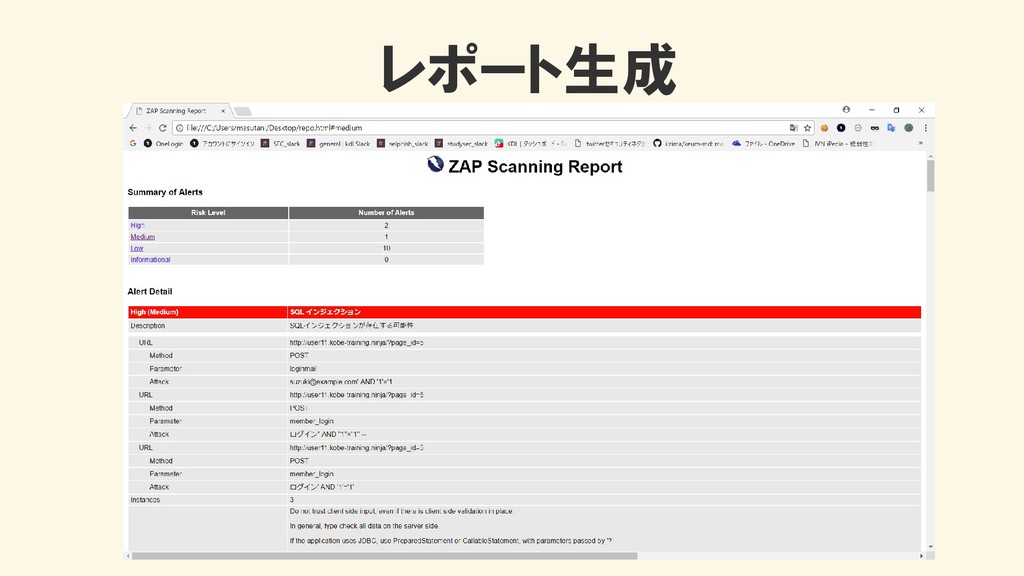
Task: Click the SQL インジェクション alert title
Action: coord(325,312)
